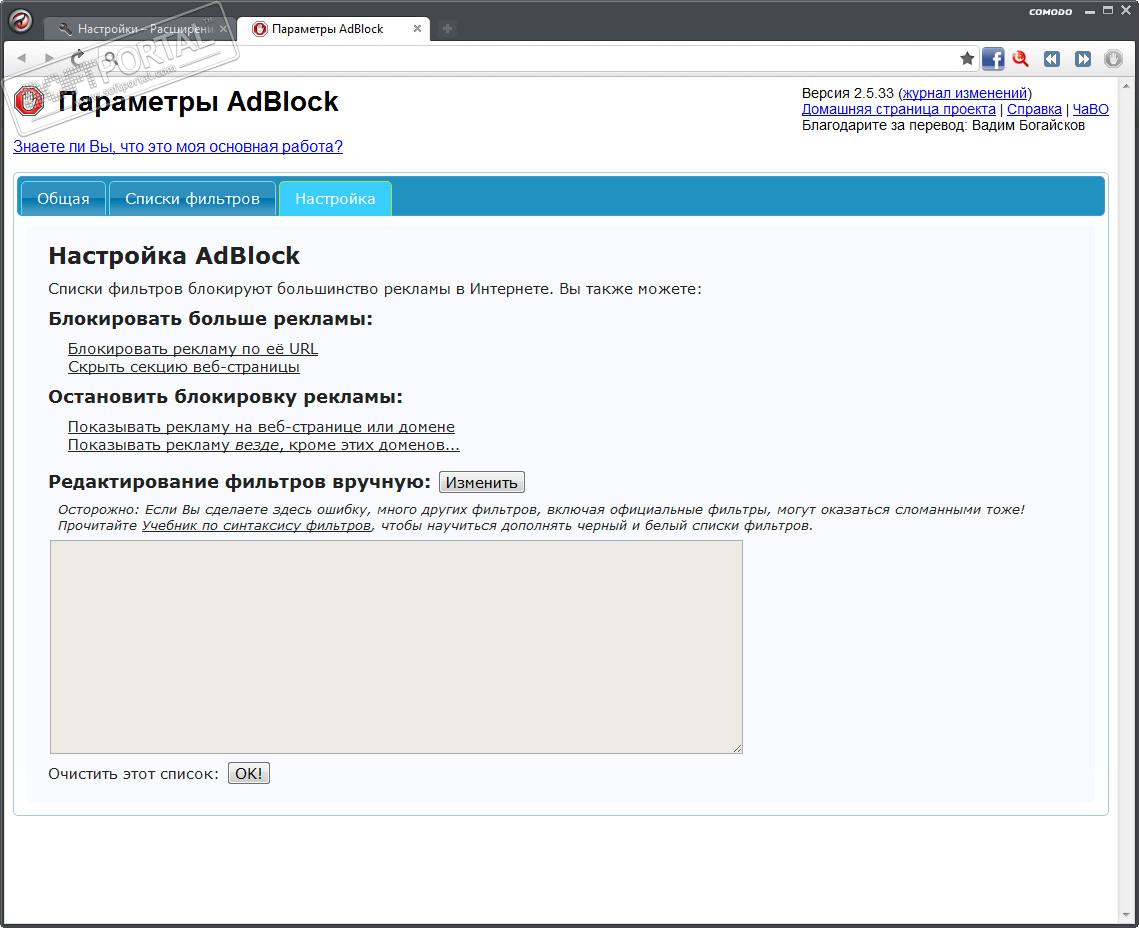
Task: Click the page scrollbar down arrow
Action: [1128, 916]
